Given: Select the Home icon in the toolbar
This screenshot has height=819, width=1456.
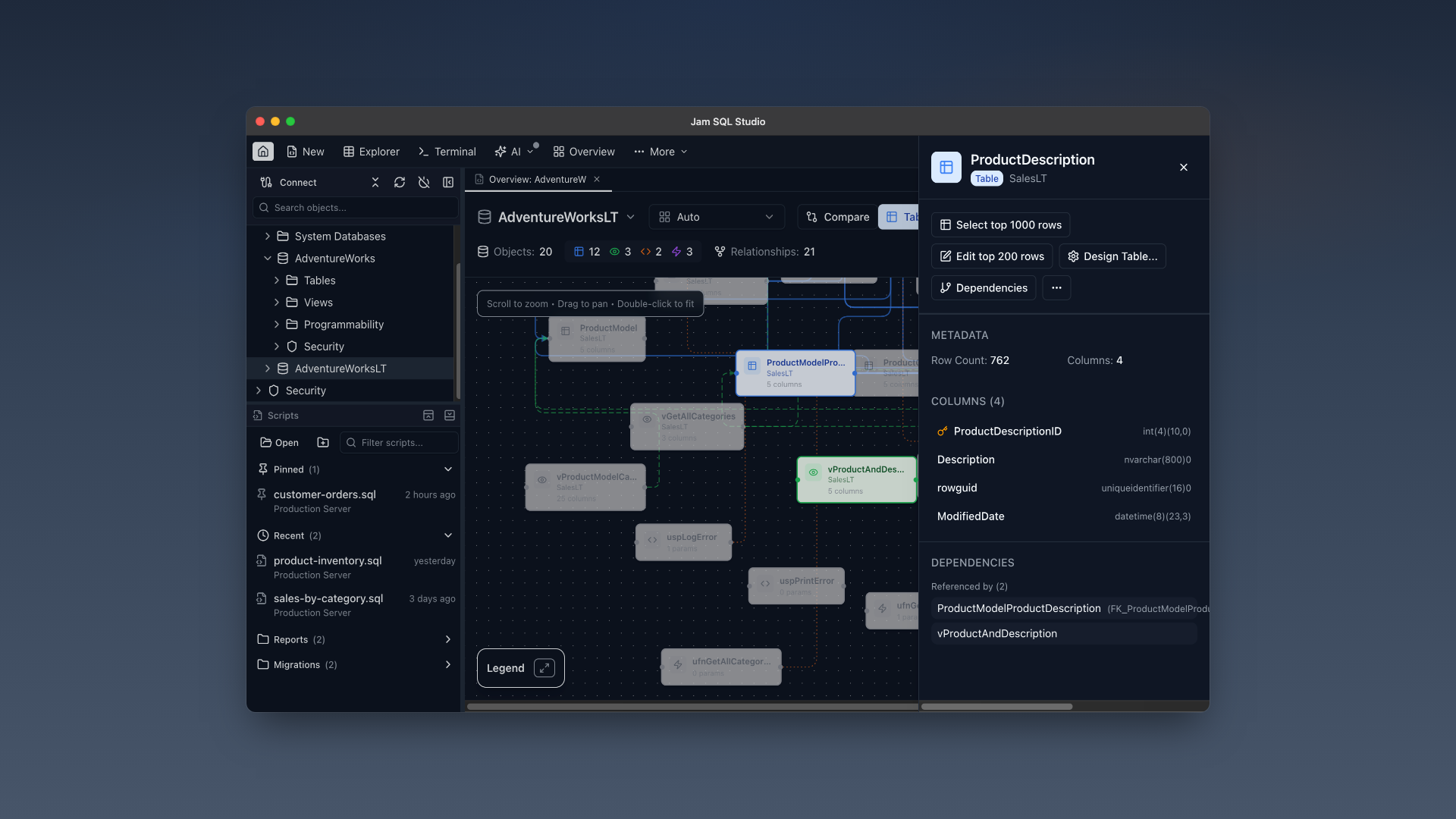Looking at the screenshot, I should coord(262,151).
